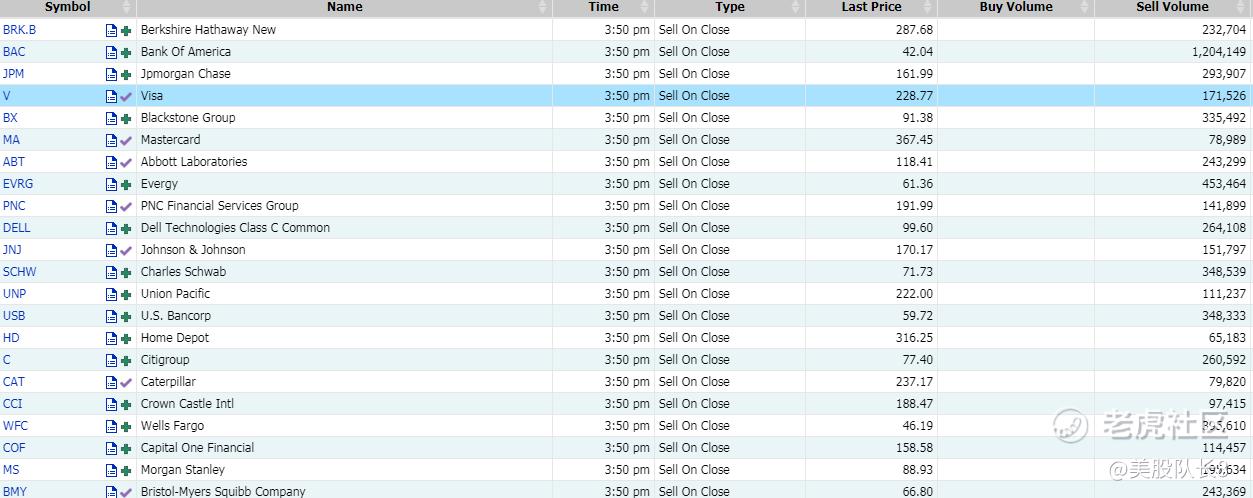The image size is (1253, 498).
Task: Add Capital One Financial with plus icon
Action: pyautogui.click(x=126, y=448)
